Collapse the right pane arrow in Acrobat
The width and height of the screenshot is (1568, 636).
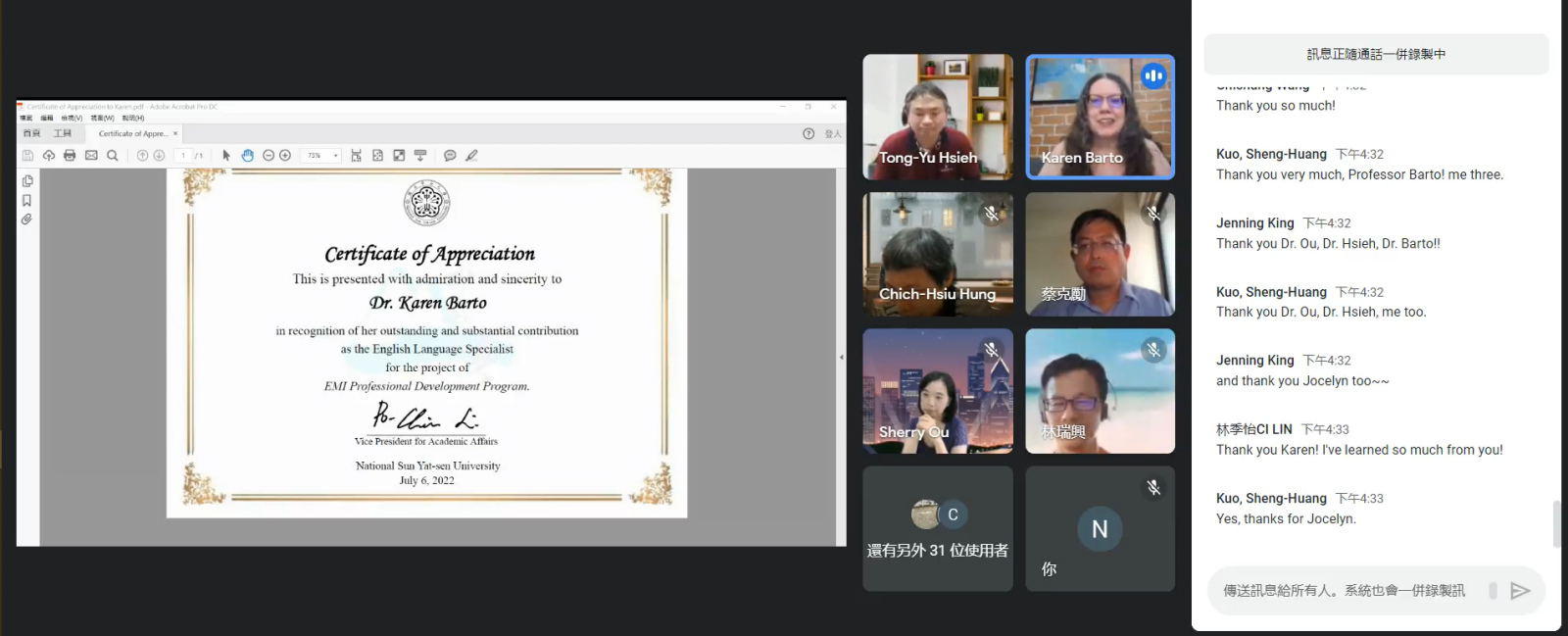[841, 357]
